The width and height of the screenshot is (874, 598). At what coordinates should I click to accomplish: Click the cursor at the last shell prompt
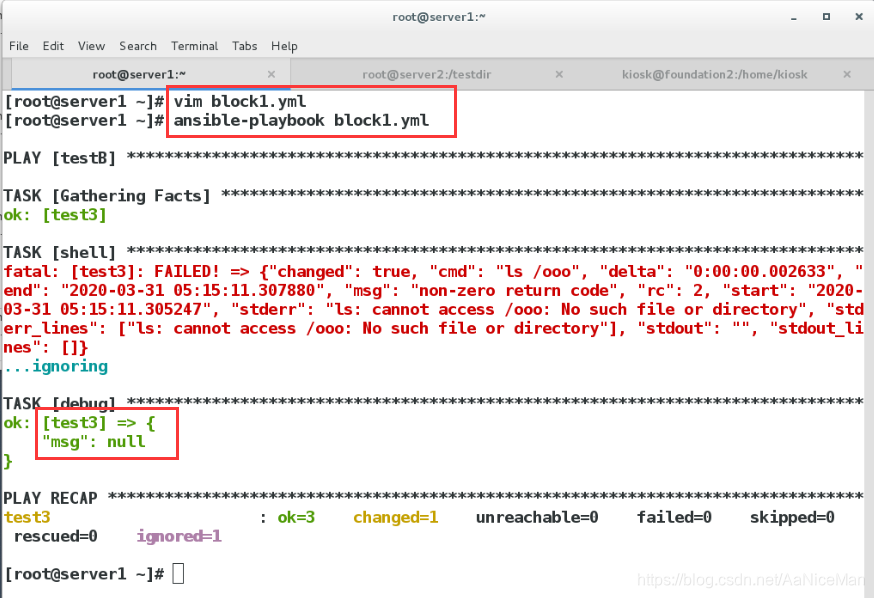point(178,573)
